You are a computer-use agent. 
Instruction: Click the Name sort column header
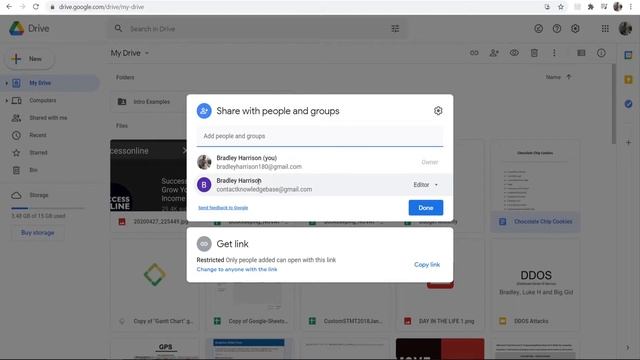tap(553, 77)
